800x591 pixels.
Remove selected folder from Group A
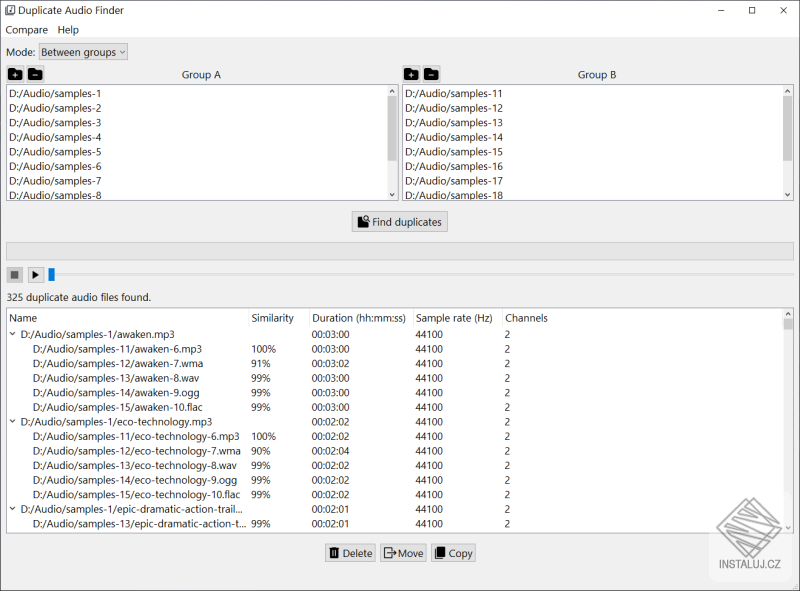pyautogui.click(x=35, y=75)
